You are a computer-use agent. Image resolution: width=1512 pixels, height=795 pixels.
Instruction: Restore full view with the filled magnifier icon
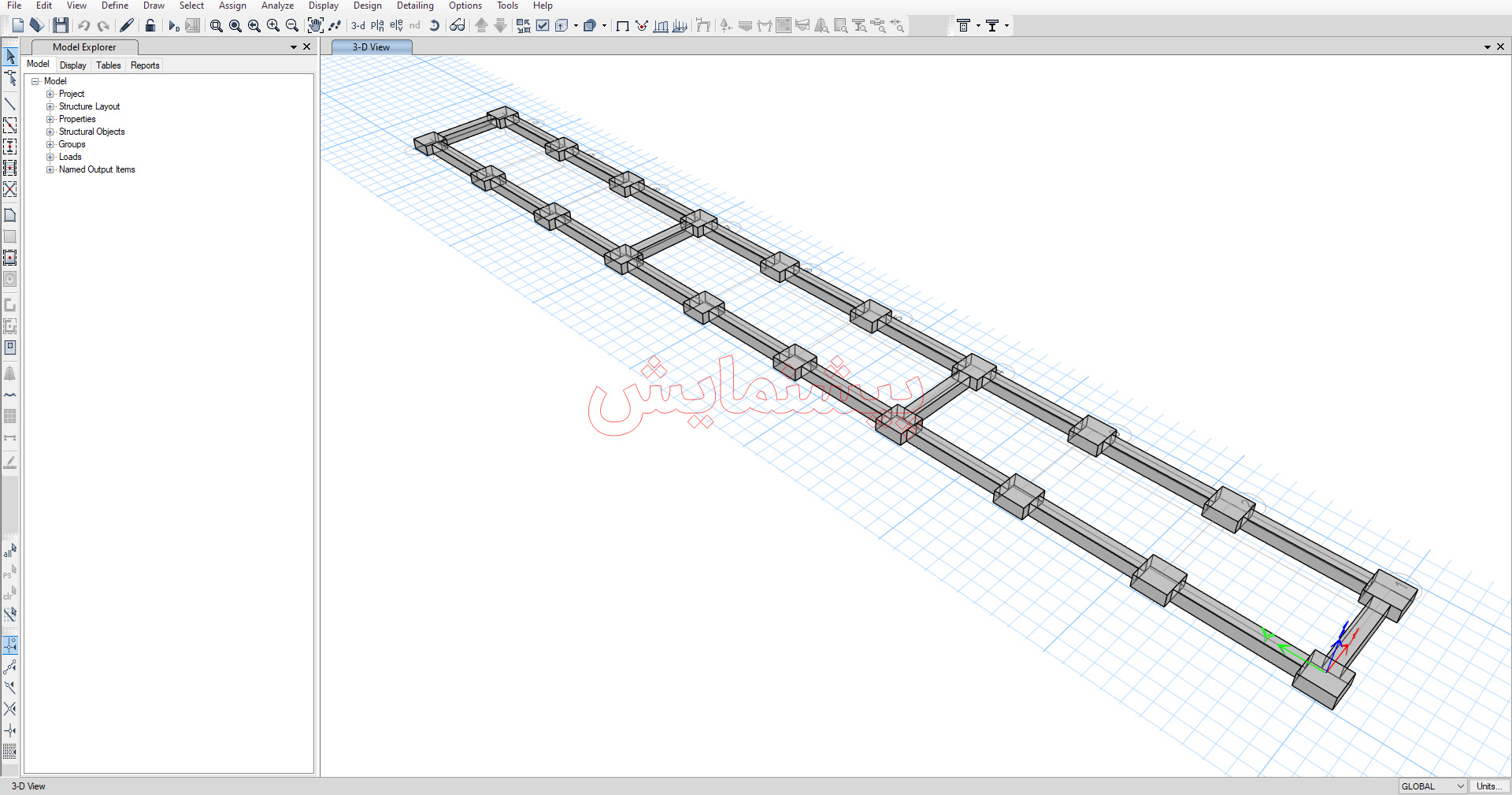235,26
